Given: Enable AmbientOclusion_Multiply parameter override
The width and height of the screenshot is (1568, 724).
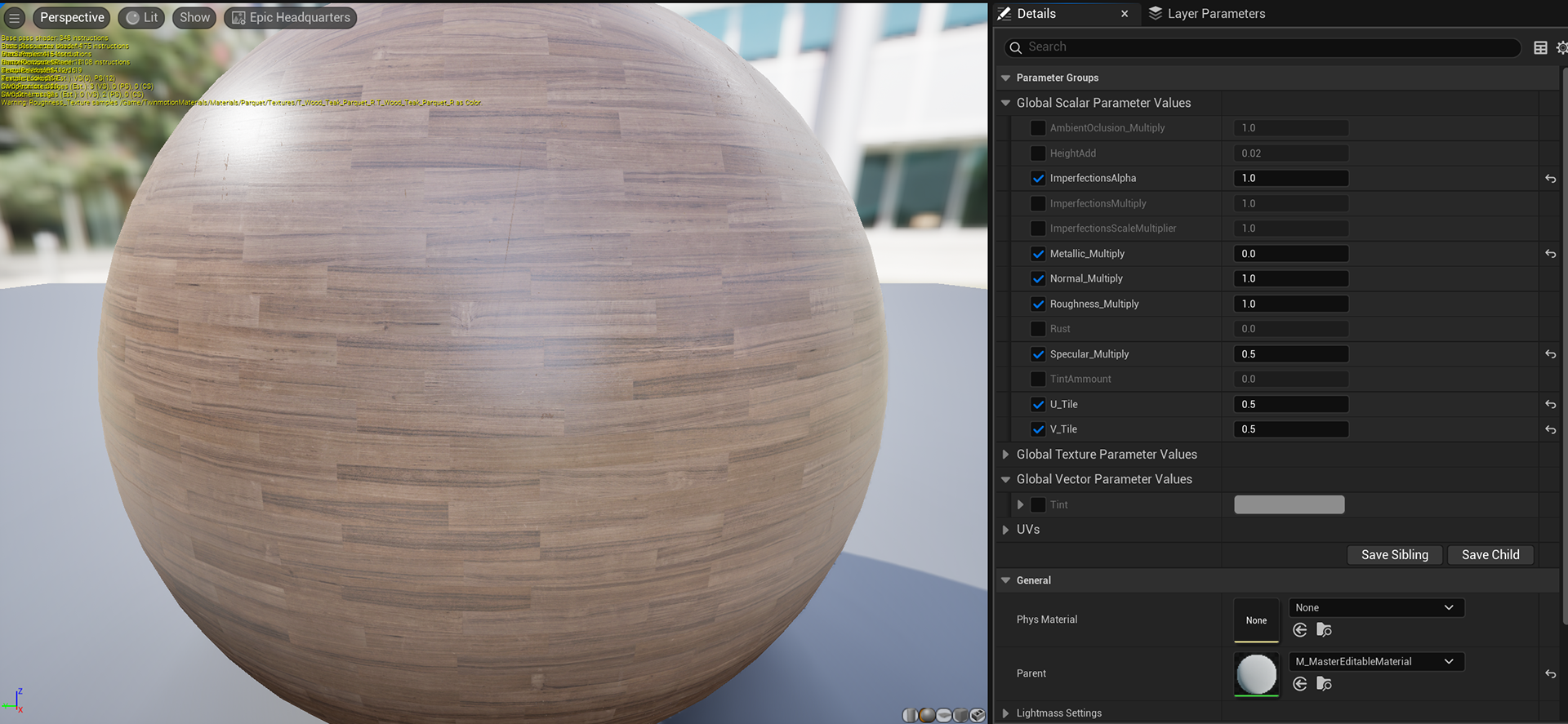Looking at the screenshot, I should tap(1038, 128).
